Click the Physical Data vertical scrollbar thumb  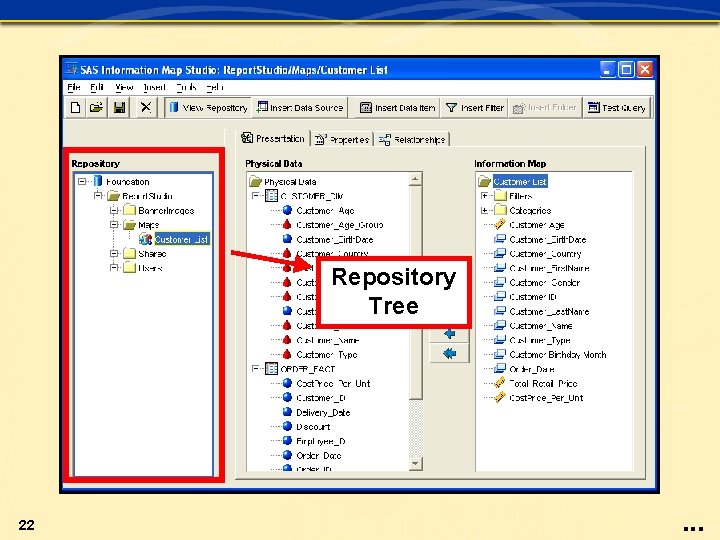(x=415, y=292)
